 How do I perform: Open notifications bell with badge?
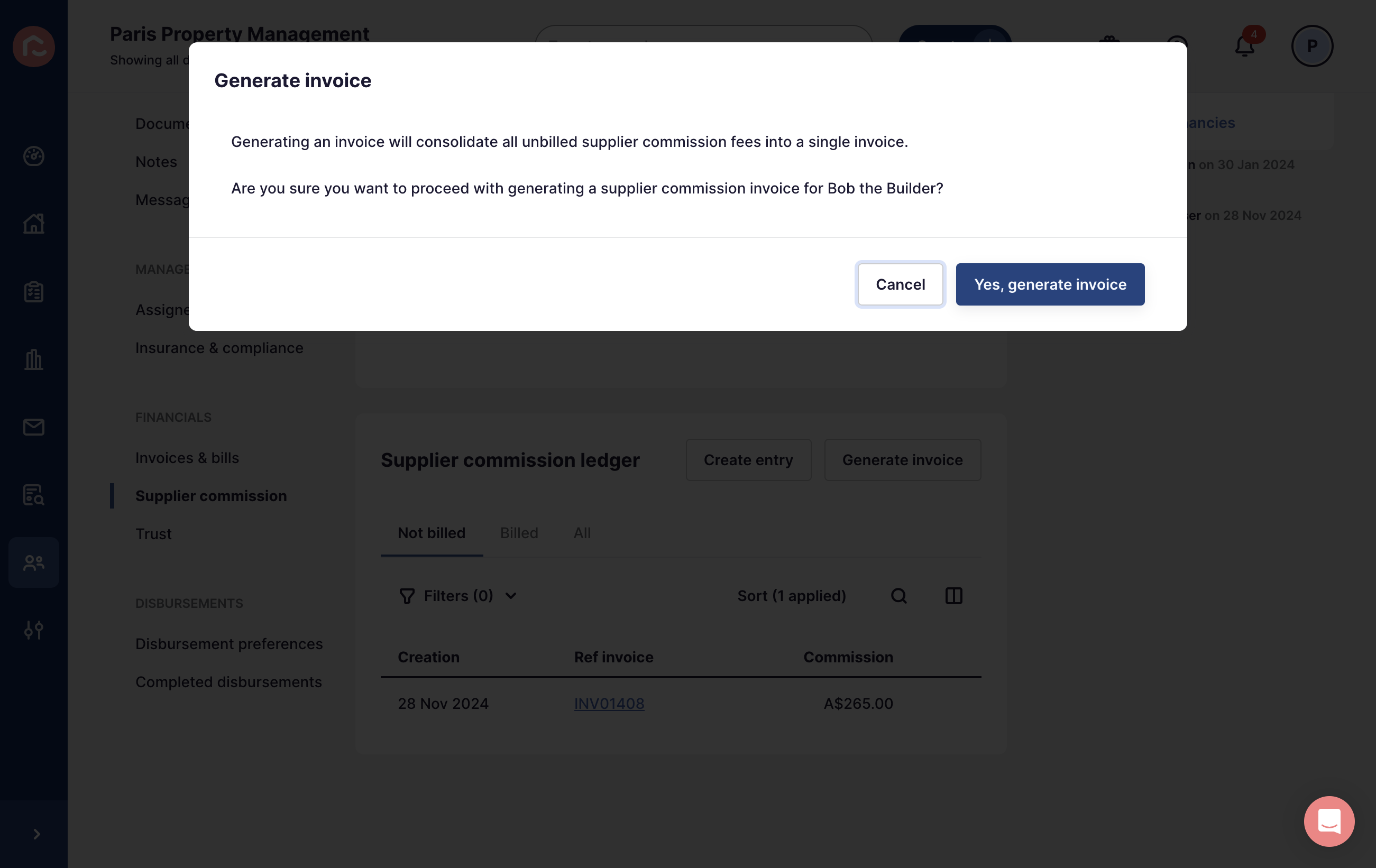[x=1245, y=44]
